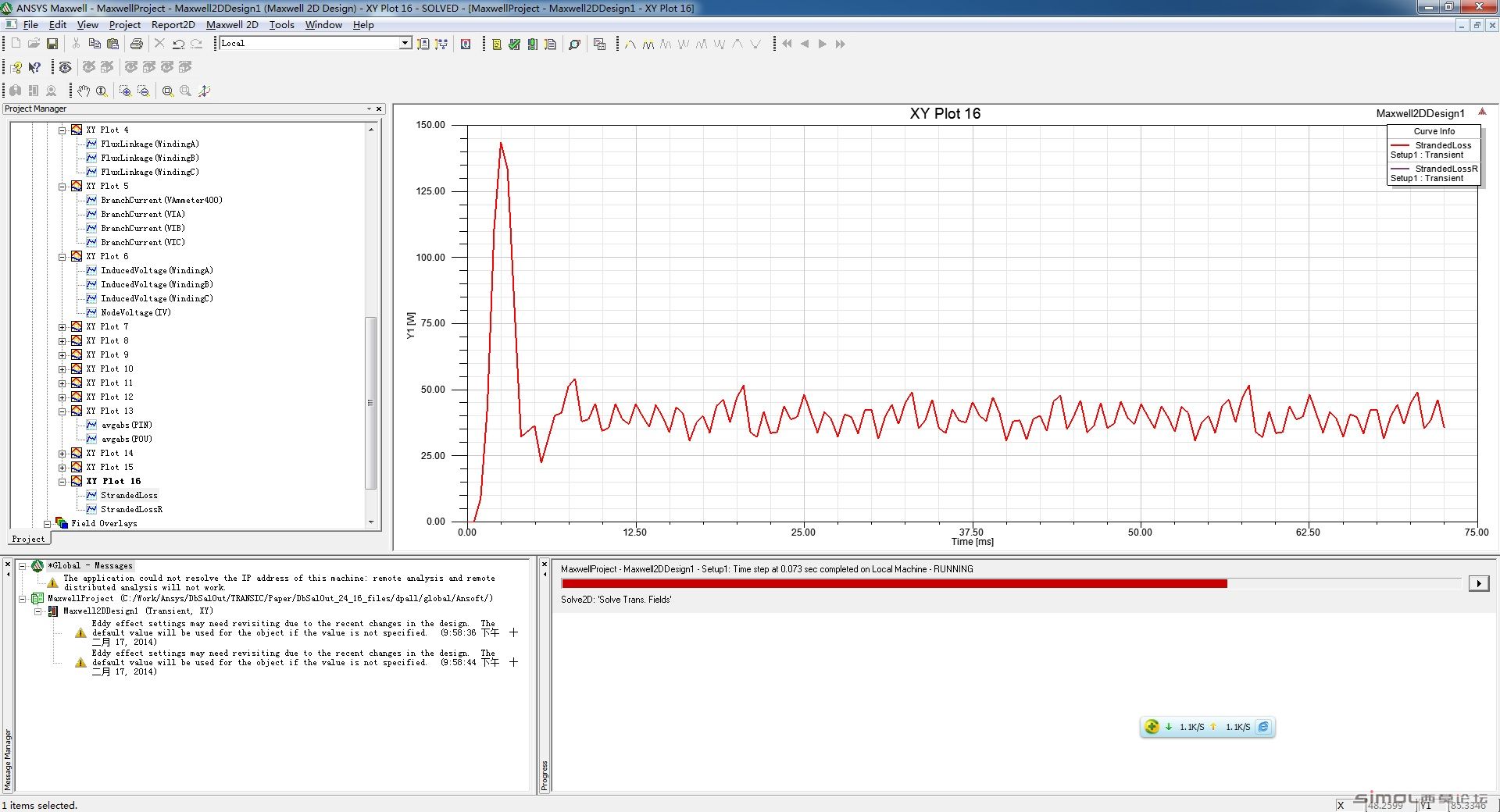Click scroll down arrow of project tree
Screen dimensions: 1500x812
pos(371,522)
